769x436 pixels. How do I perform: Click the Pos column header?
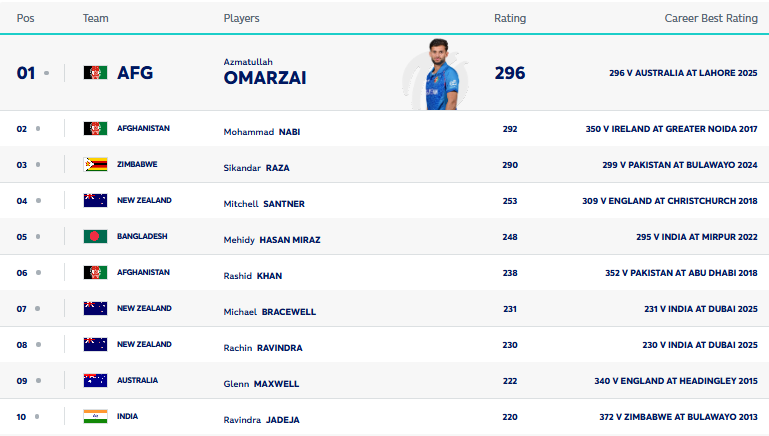point(25,18)
